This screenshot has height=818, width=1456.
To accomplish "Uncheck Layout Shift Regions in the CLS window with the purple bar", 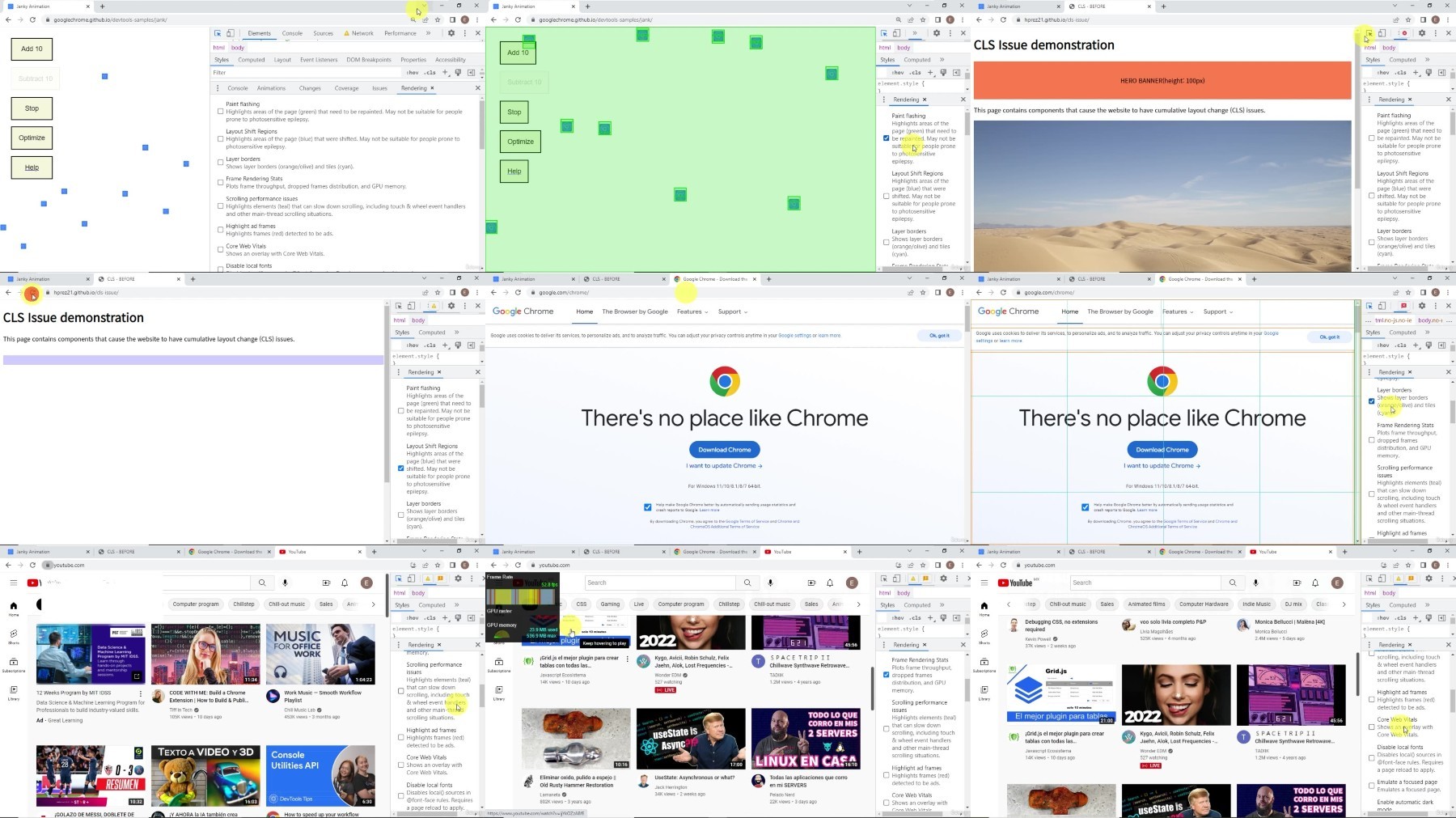I will [x=401, y=468].
